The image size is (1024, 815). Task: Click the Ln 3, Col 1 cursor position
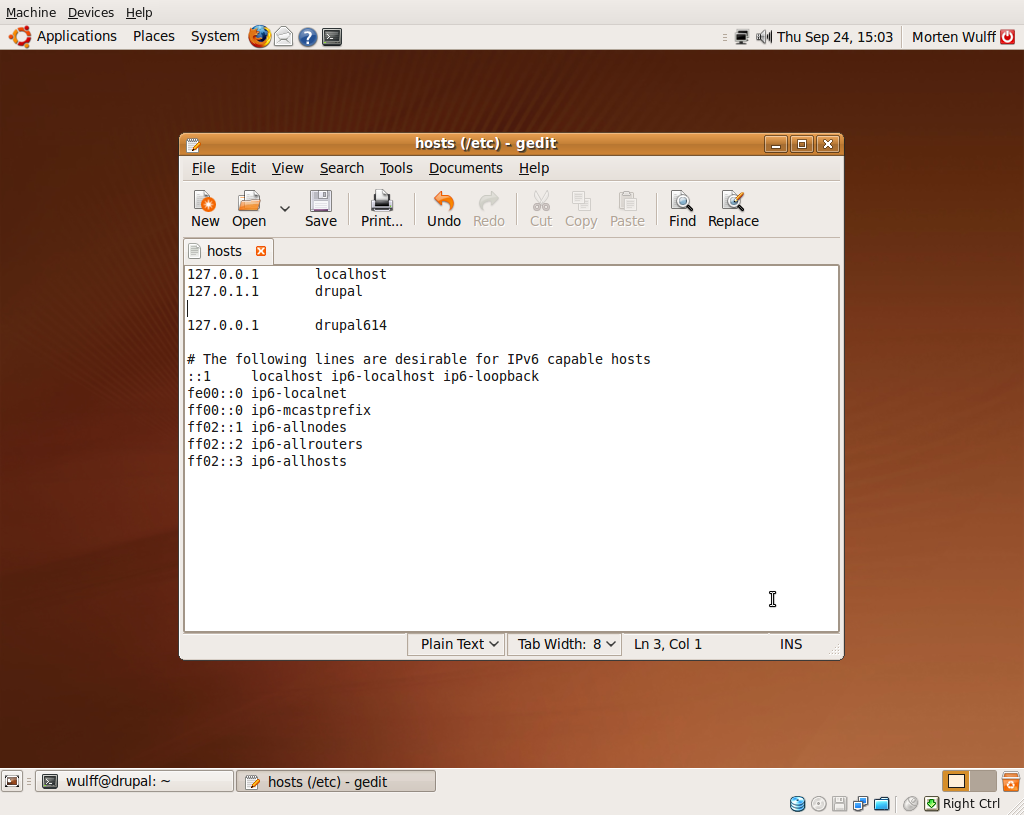[667, 645]
